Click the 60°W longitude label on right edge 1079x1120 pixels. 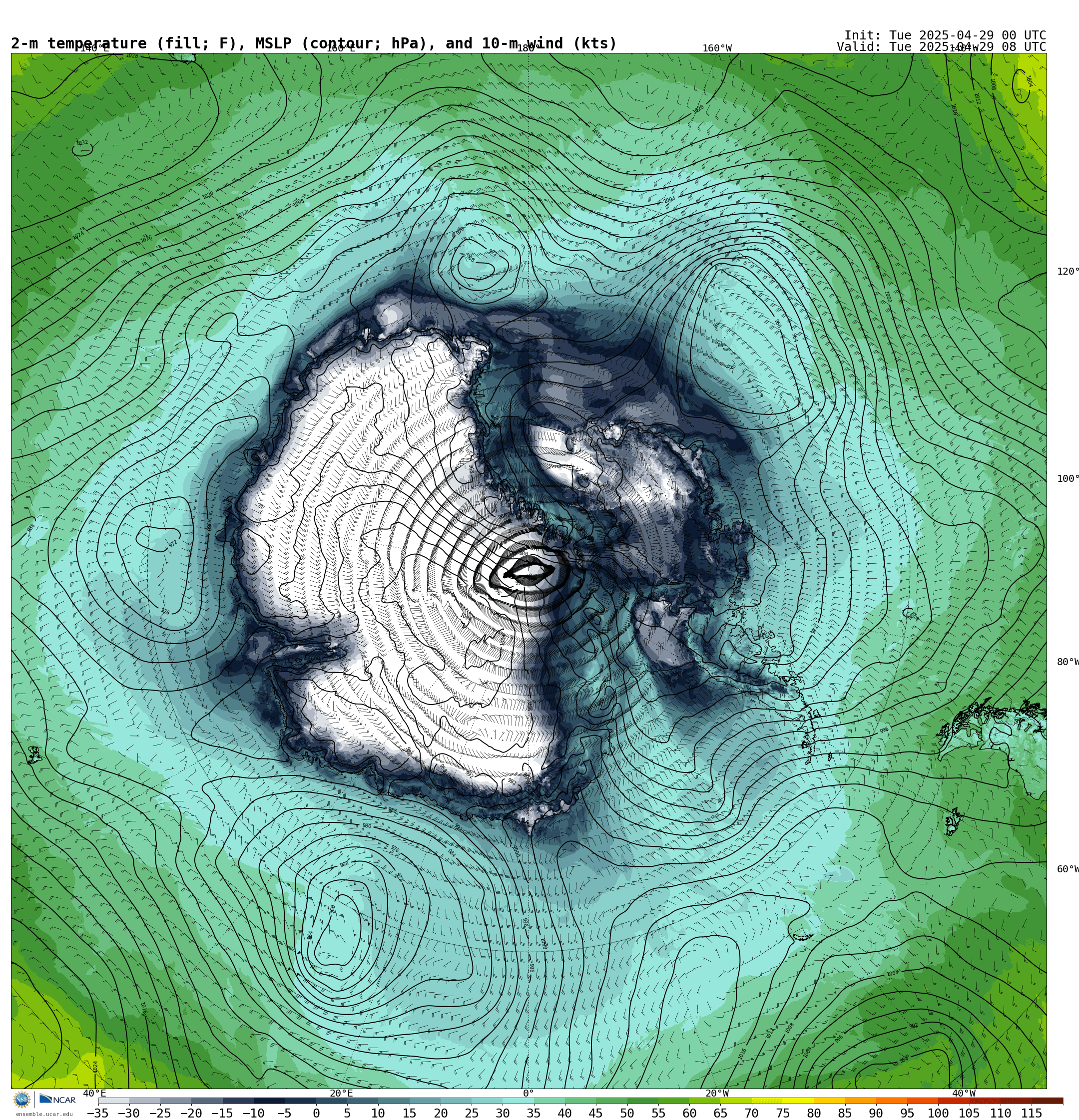(1068, 869)
